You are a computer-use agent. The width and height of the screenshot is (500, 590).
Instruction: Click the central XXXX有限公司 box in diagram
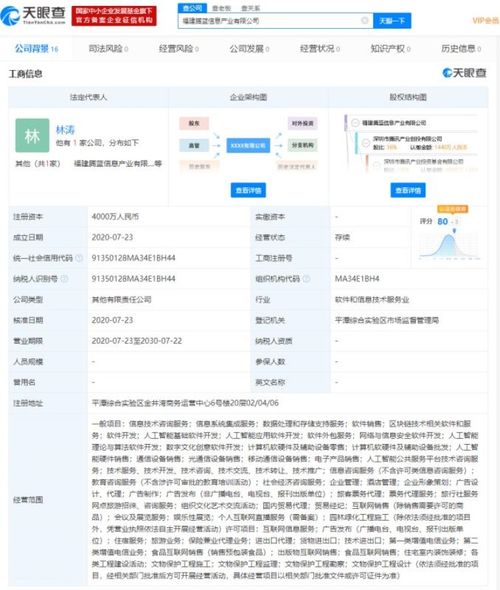pos(248,145)
